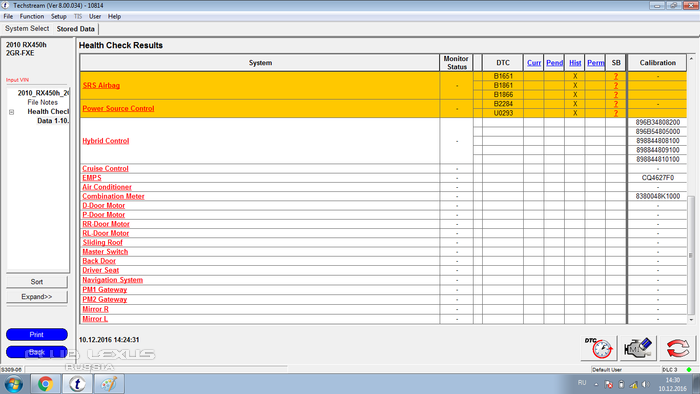Open the Mirror L link
Screen dimensions: 700x394
[95, 319]
